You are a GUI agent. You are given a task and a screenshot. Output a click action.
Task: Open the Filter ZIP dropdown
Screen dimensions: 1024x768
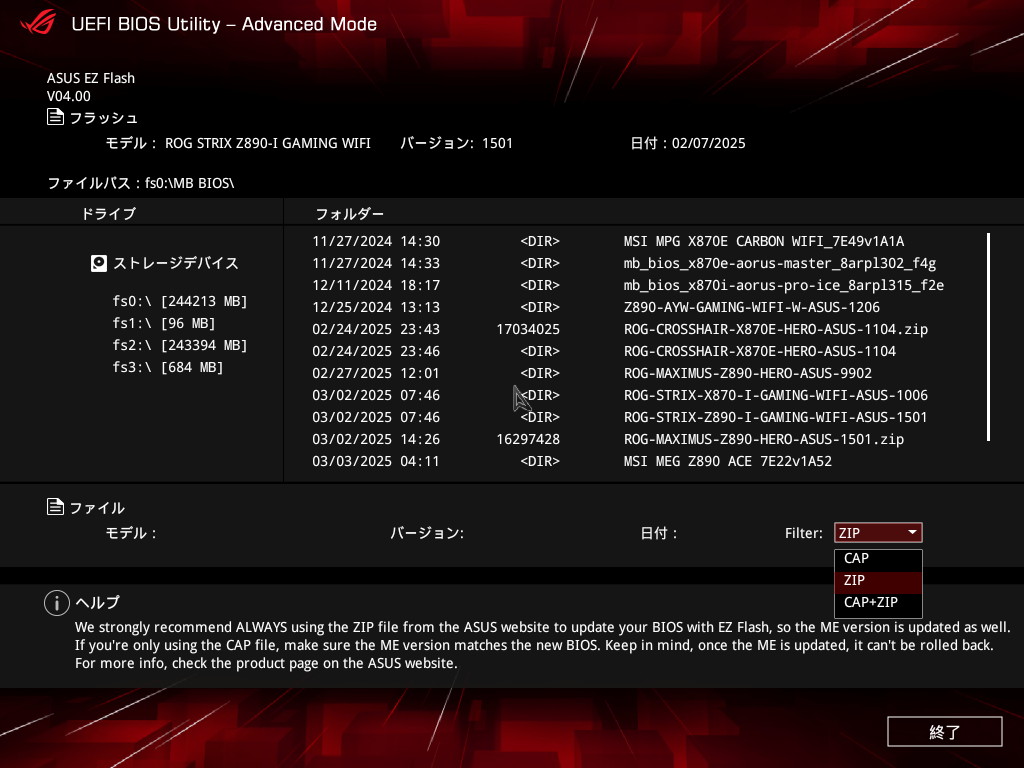pos(878,533)
